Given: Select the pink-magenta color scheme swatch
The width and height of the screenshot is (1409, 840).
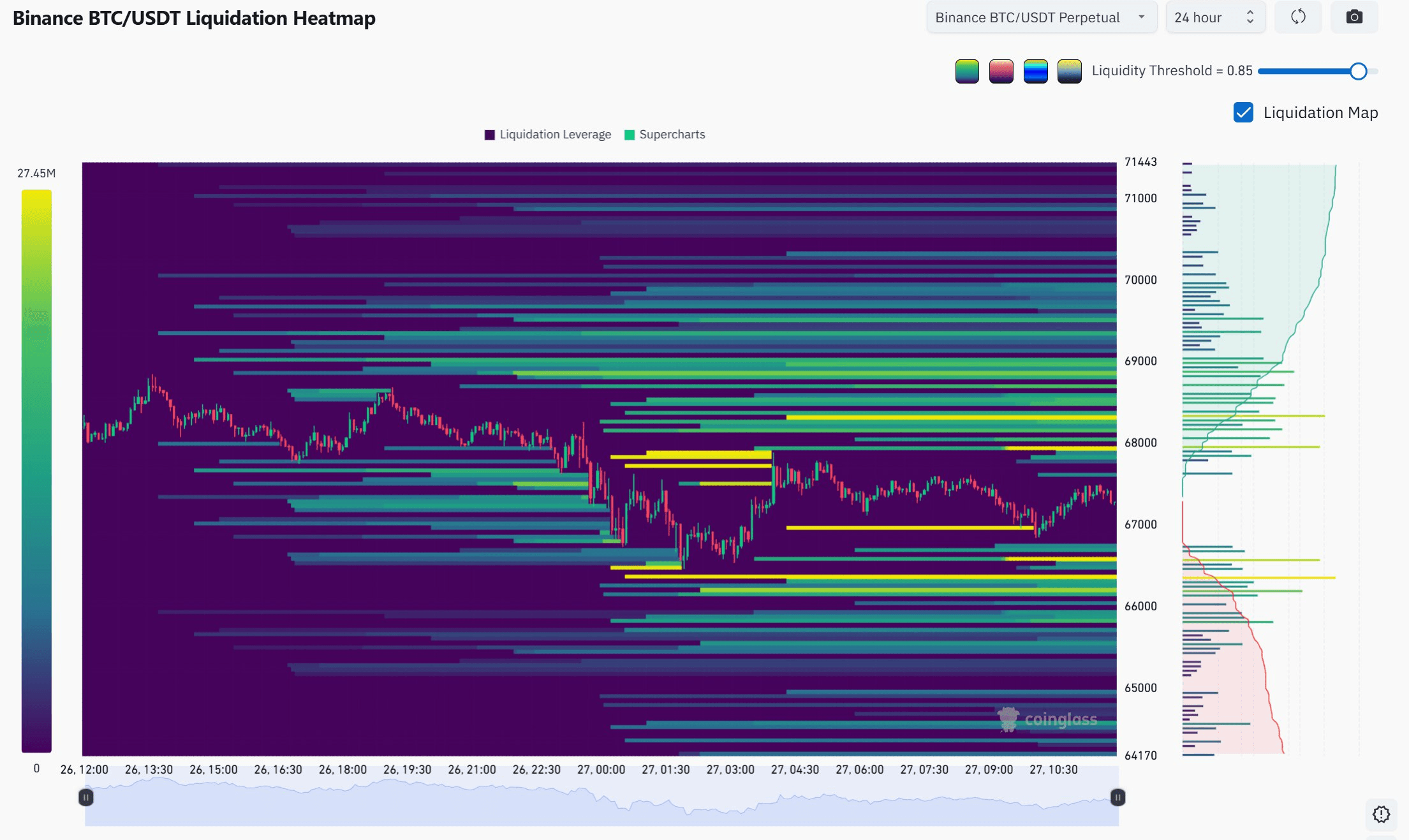Looking at the screenshot, I should [1001, 71].
